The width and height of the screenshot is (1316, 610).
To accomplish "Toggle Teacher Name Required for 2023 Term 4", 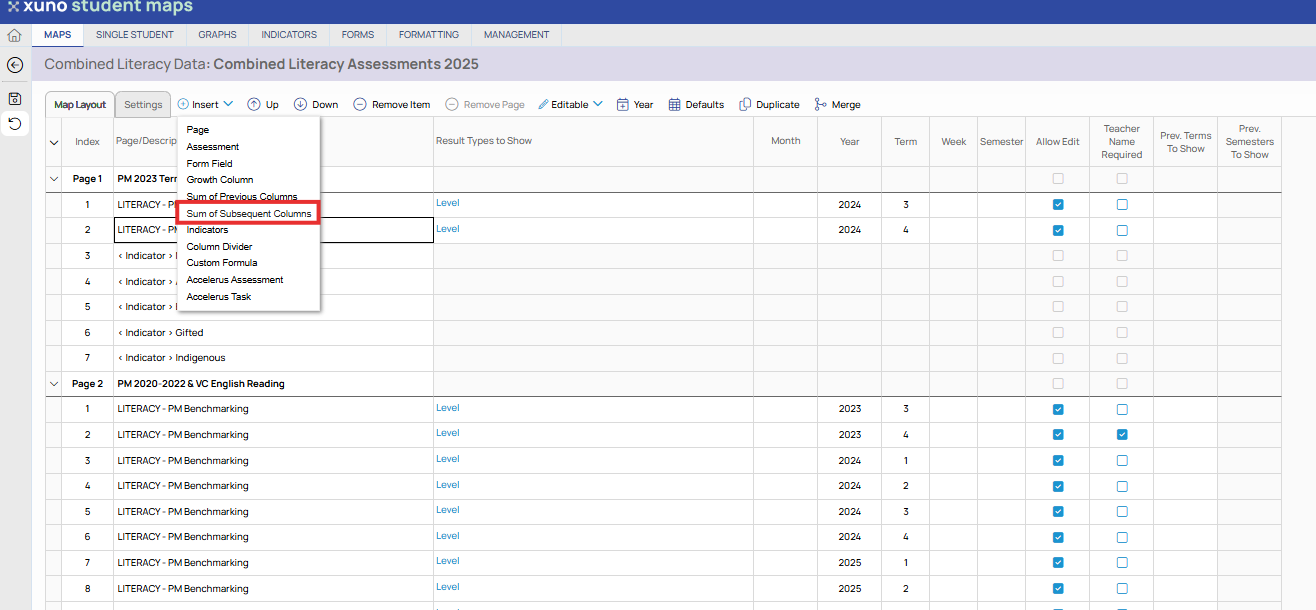I will coord(1122,434).
